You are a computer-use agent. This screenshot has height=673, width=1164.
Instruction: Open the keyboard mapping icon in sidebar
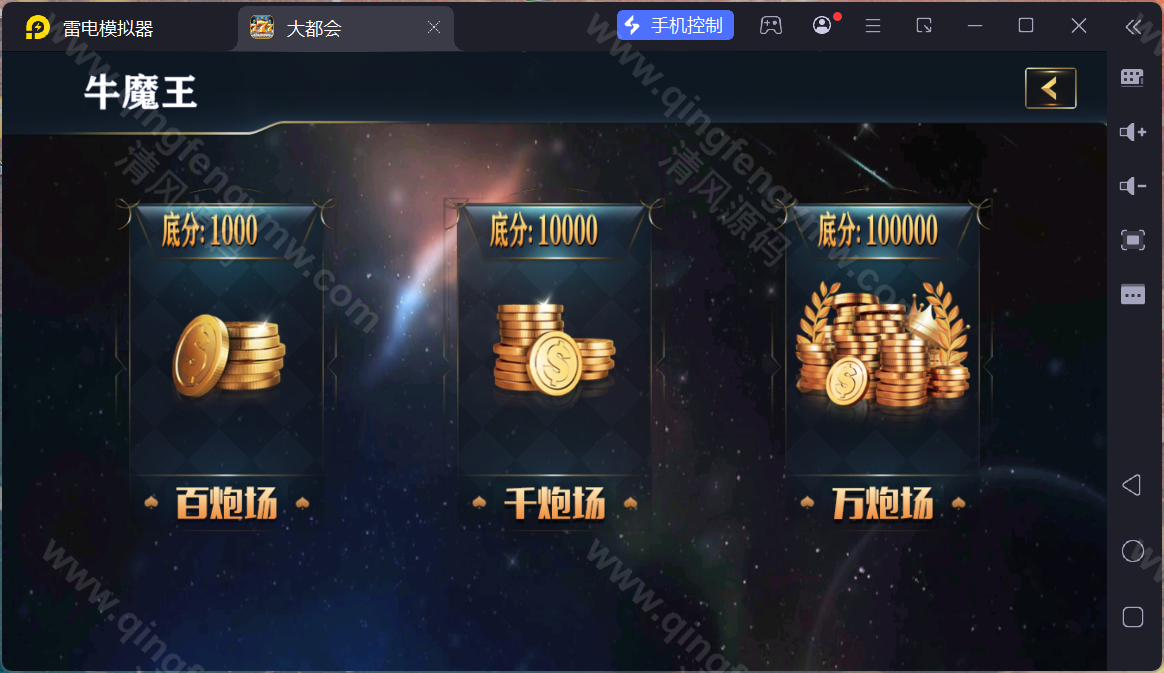1132,77
